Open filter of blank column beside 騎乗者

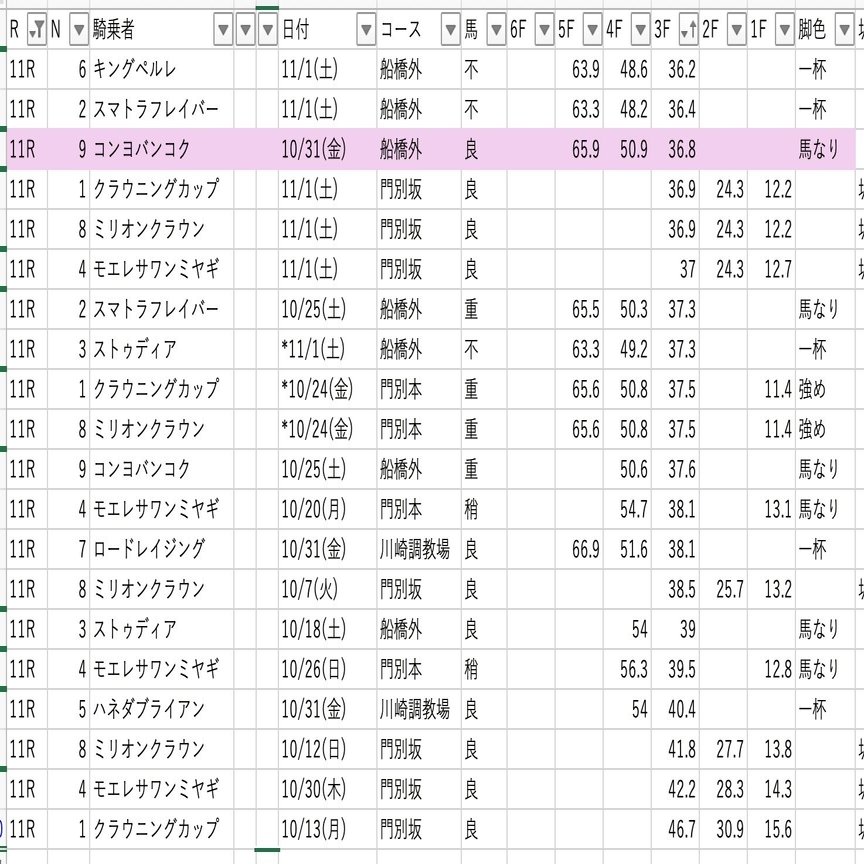coord(245,30)
